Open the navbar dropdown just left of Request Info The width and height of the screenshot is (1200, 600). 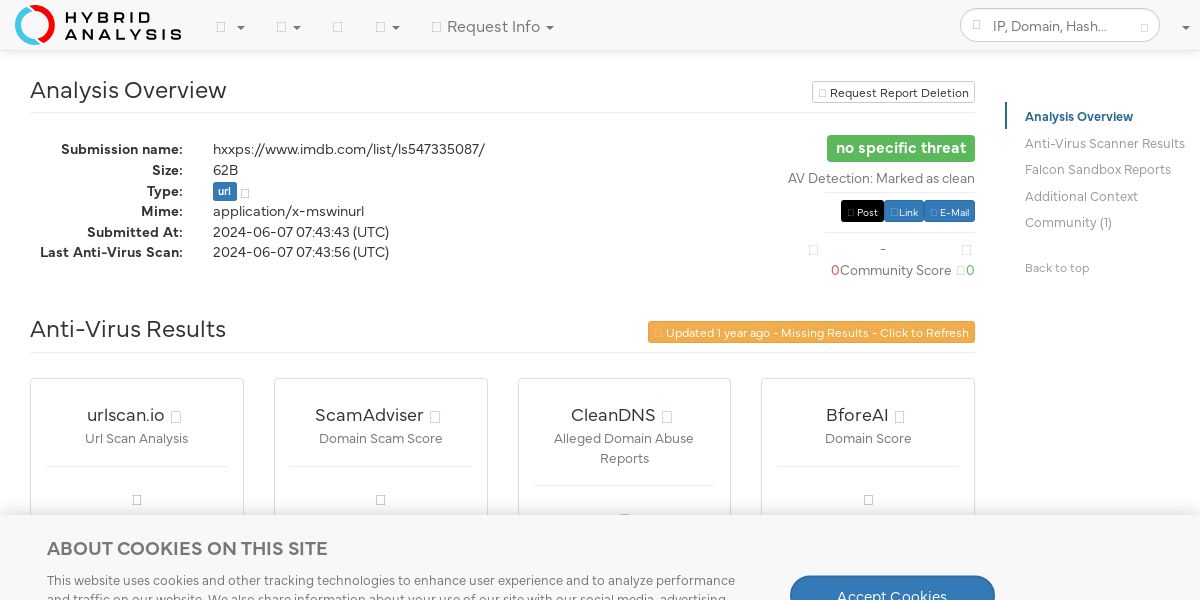387,27
